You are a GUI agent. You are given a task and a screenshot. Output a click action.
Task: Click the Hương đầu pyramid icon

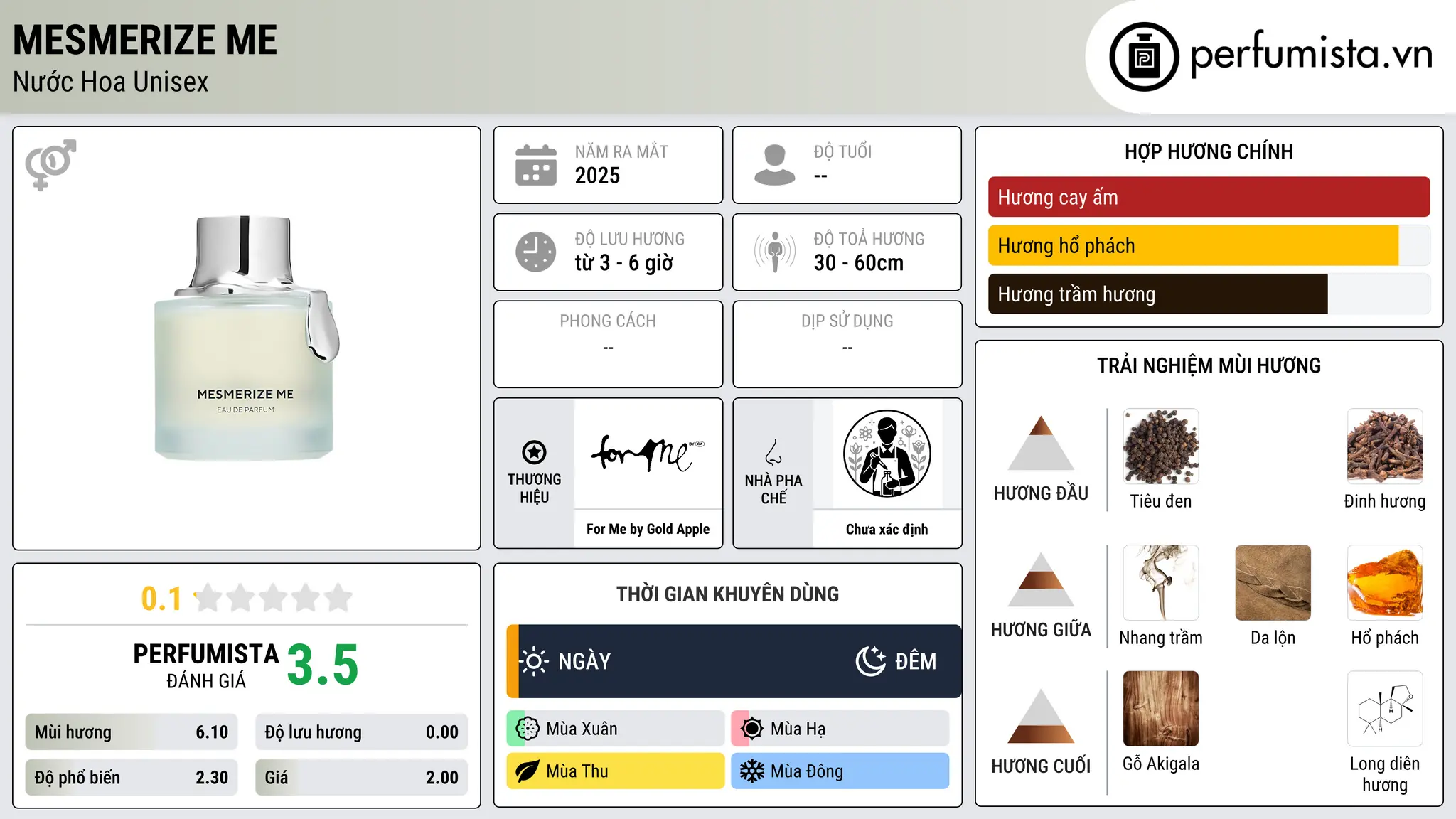click(1041, 443)
